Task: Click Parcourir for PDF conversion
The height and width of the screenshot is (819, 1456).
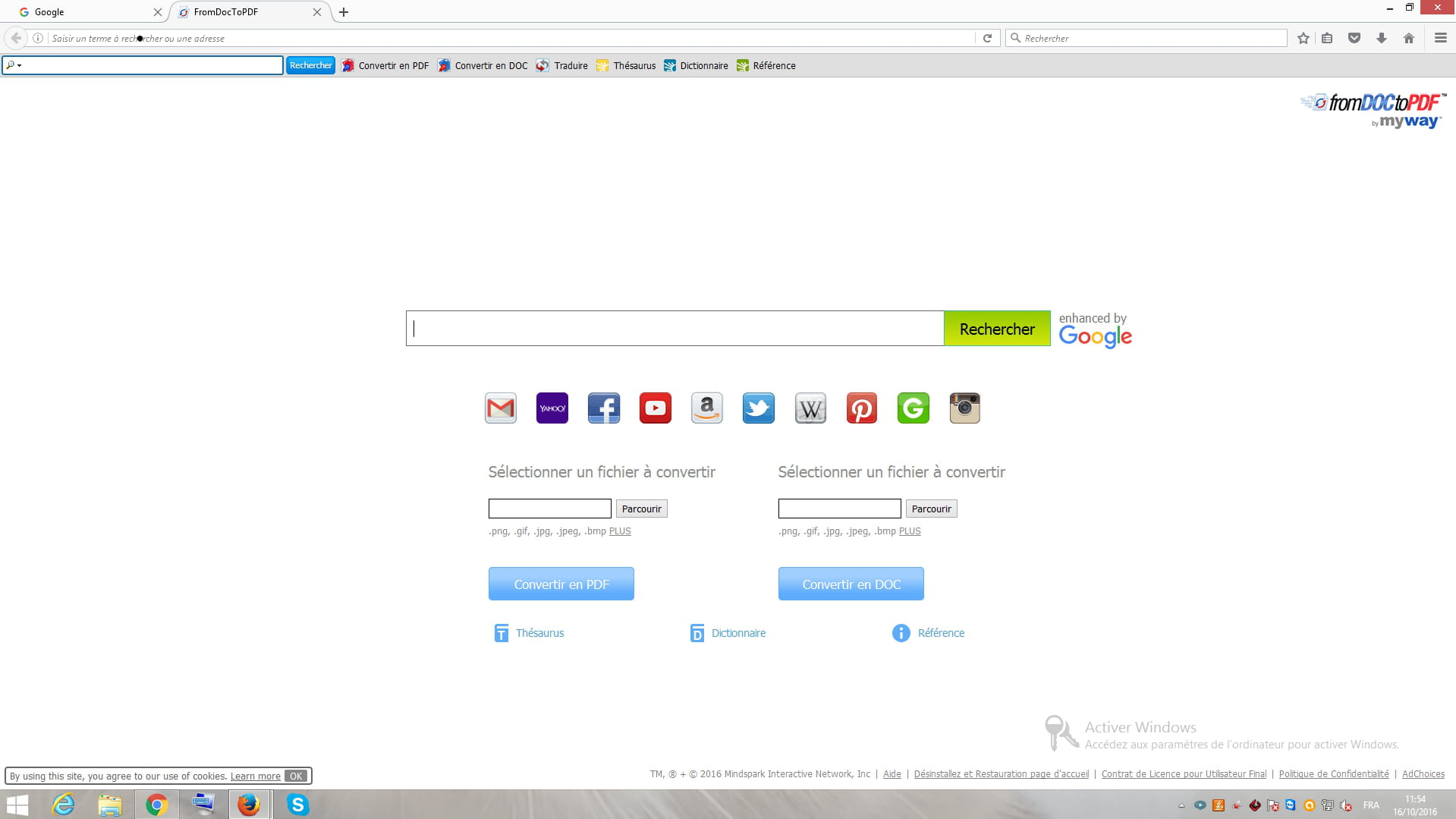Action: coord(642,509)
